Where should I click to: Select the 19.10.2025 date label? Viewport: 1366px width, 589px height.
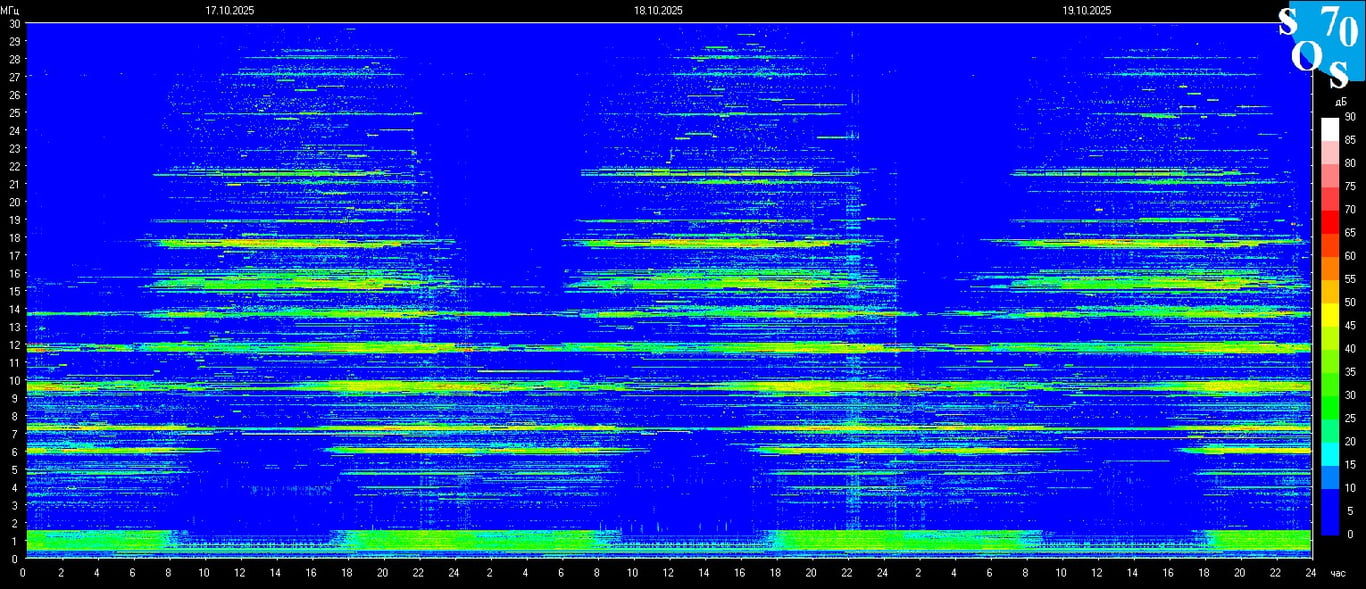(1087, 10)
